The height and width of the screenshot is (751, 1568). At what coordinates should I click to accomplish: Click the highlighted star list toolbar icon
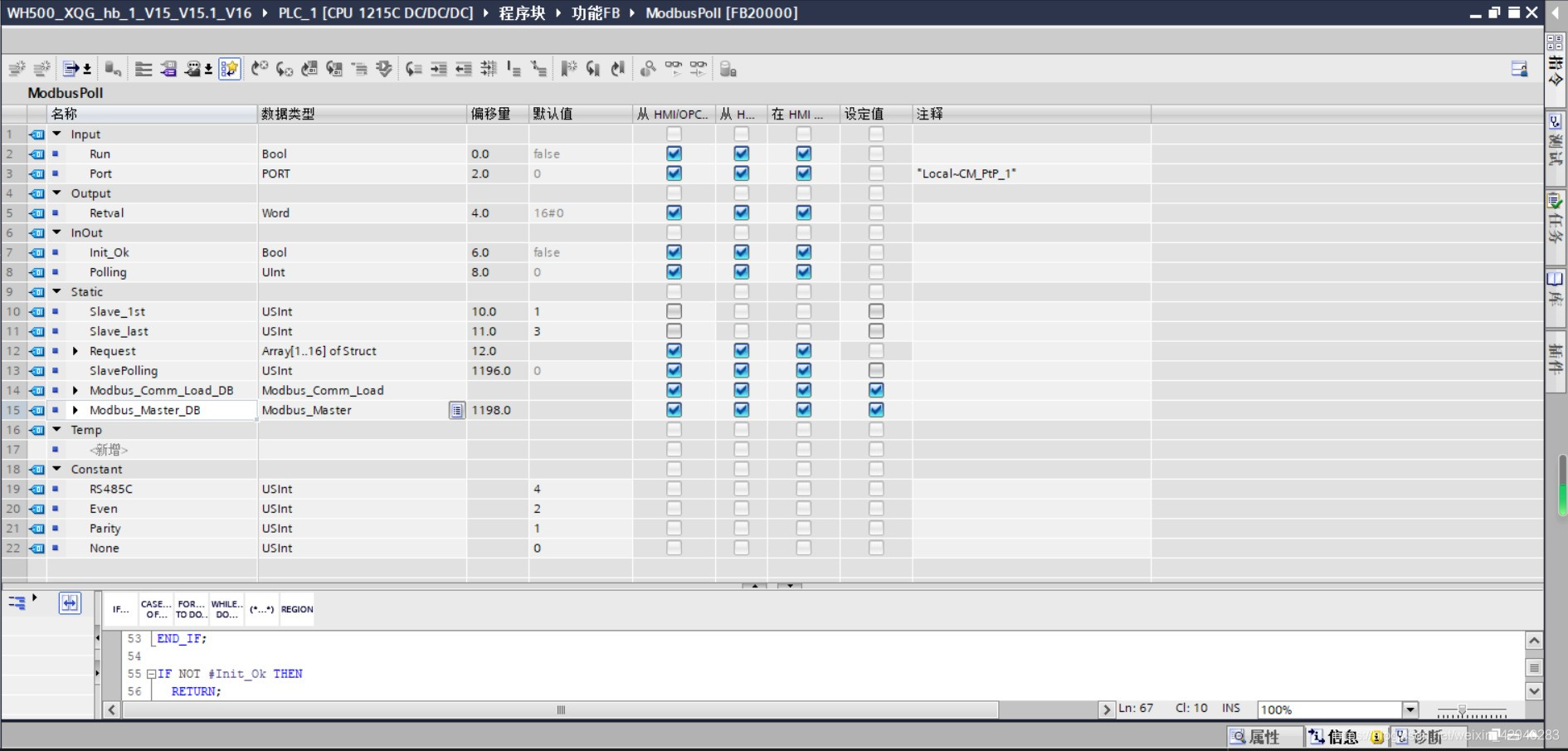pyautogui.click(x=230, y=69)
